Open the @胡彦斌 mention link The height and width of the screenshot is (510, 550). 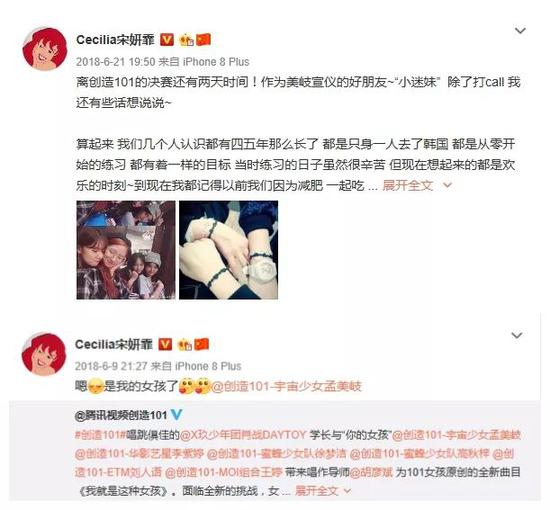point(371,472)
